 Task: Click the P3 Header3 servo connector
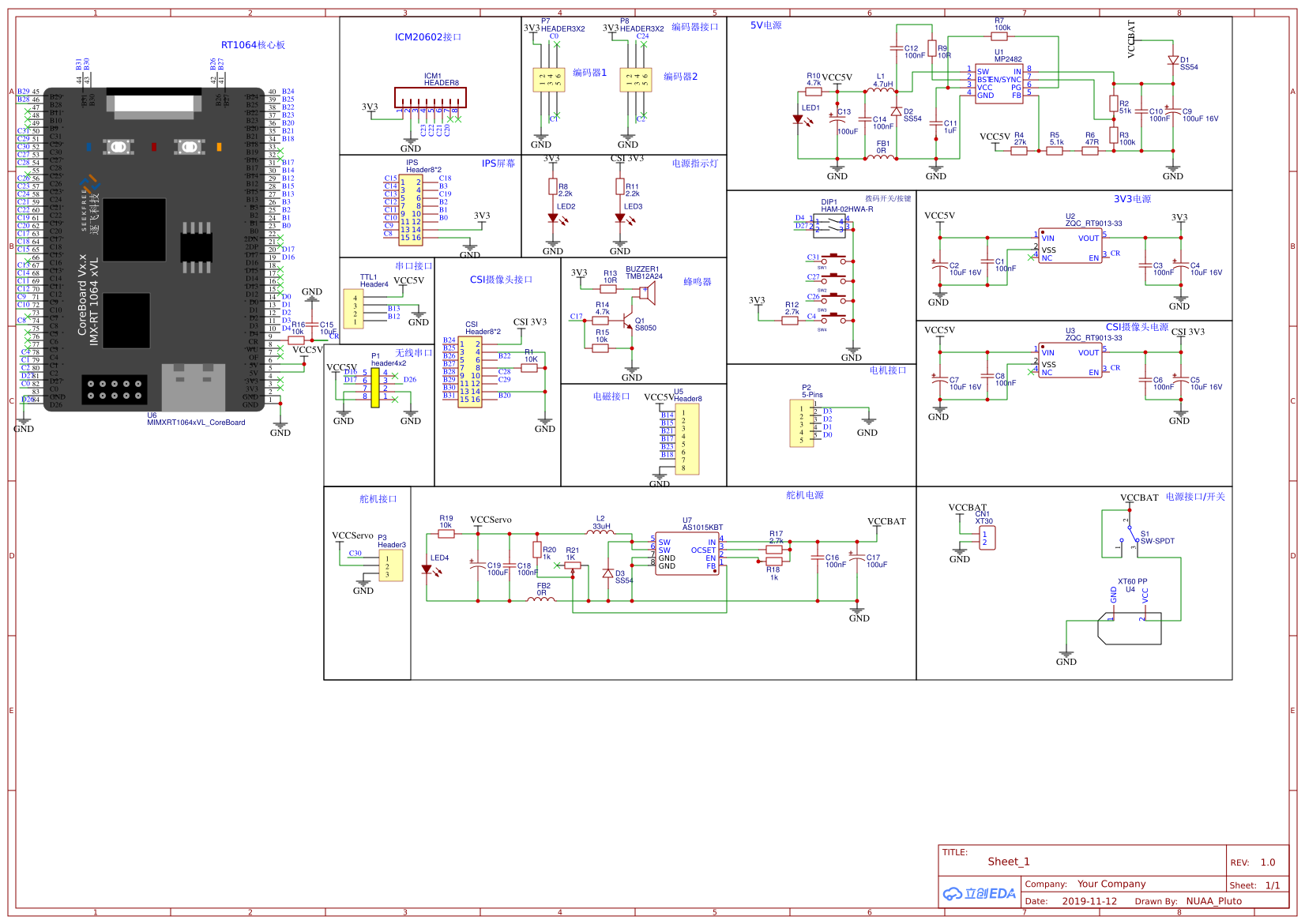tap(390, 565)
